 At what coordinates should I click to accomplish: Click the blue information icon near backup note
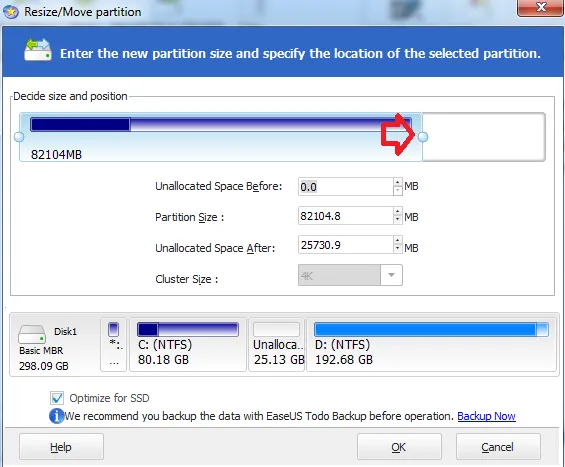(x=56, y=416)
